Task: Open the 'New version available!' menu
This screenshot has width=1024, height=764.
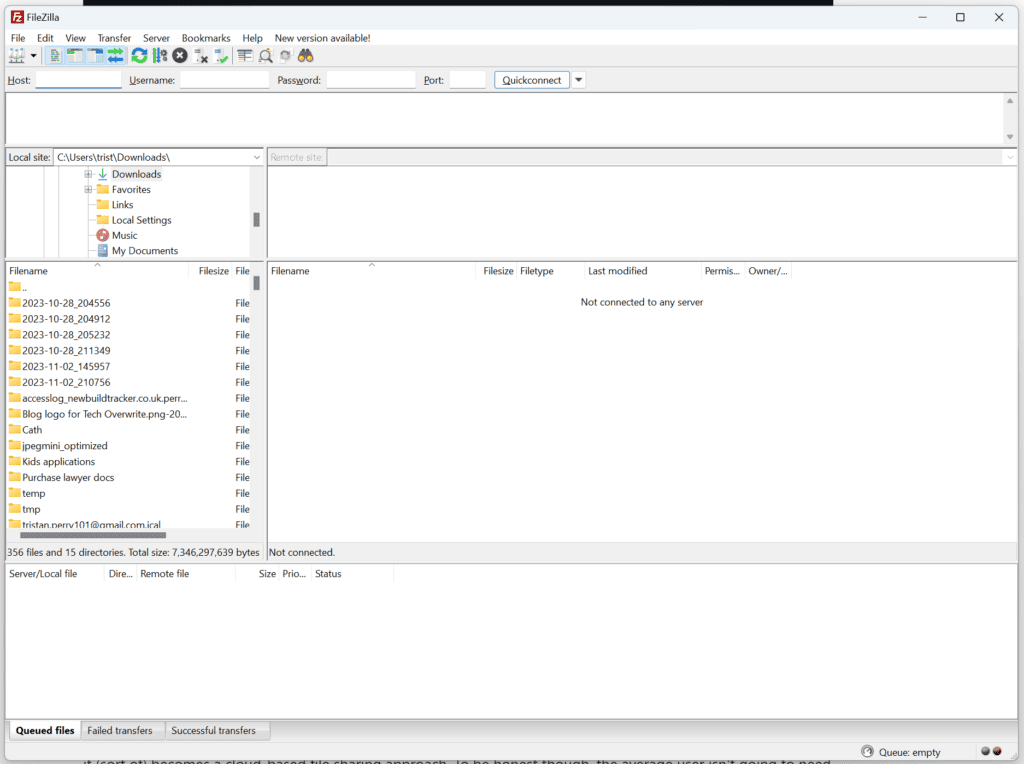Action: point(322,38)
